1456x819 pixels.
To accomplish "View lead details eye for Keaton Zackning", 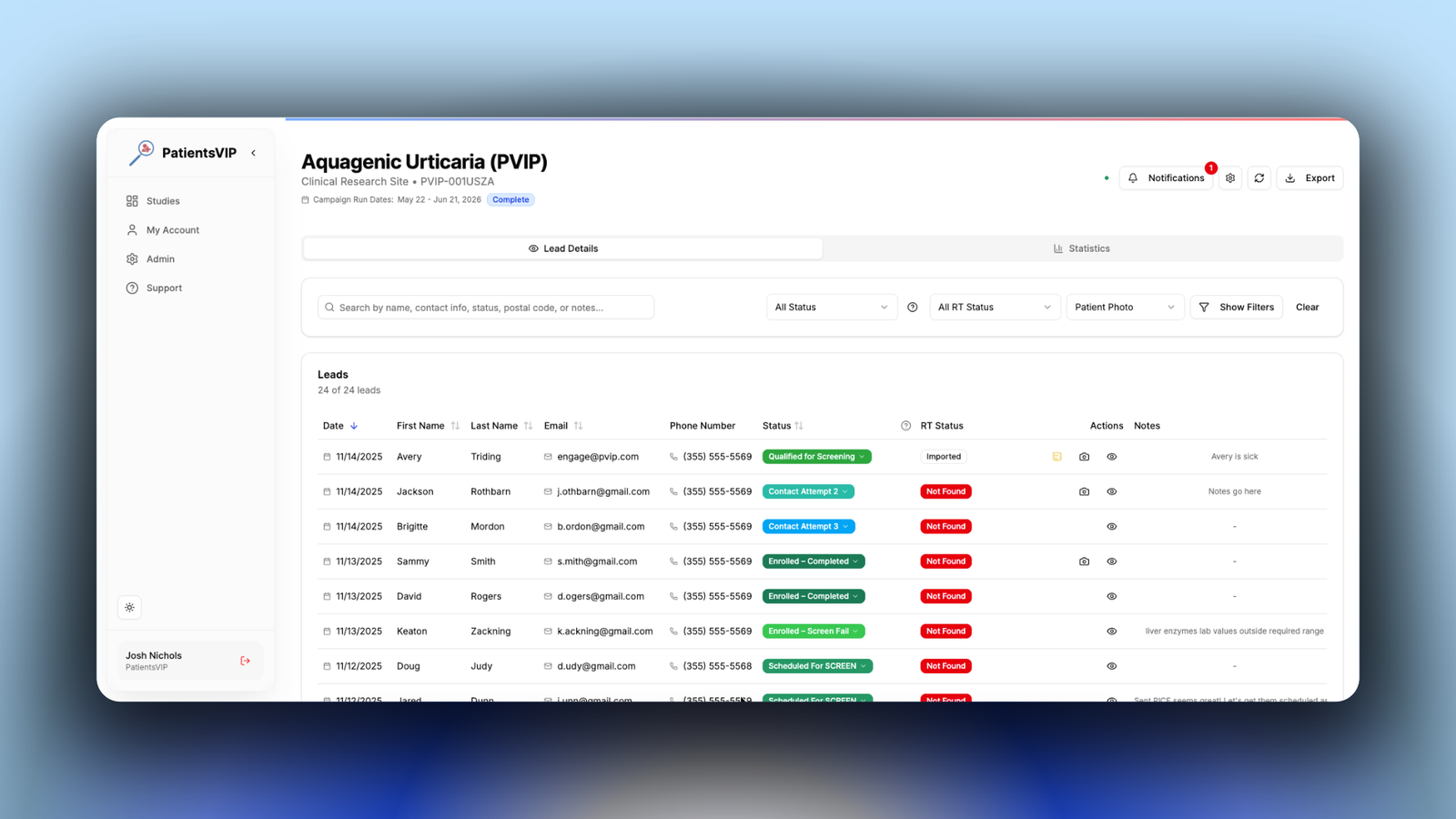I will tap(1111, 632).
